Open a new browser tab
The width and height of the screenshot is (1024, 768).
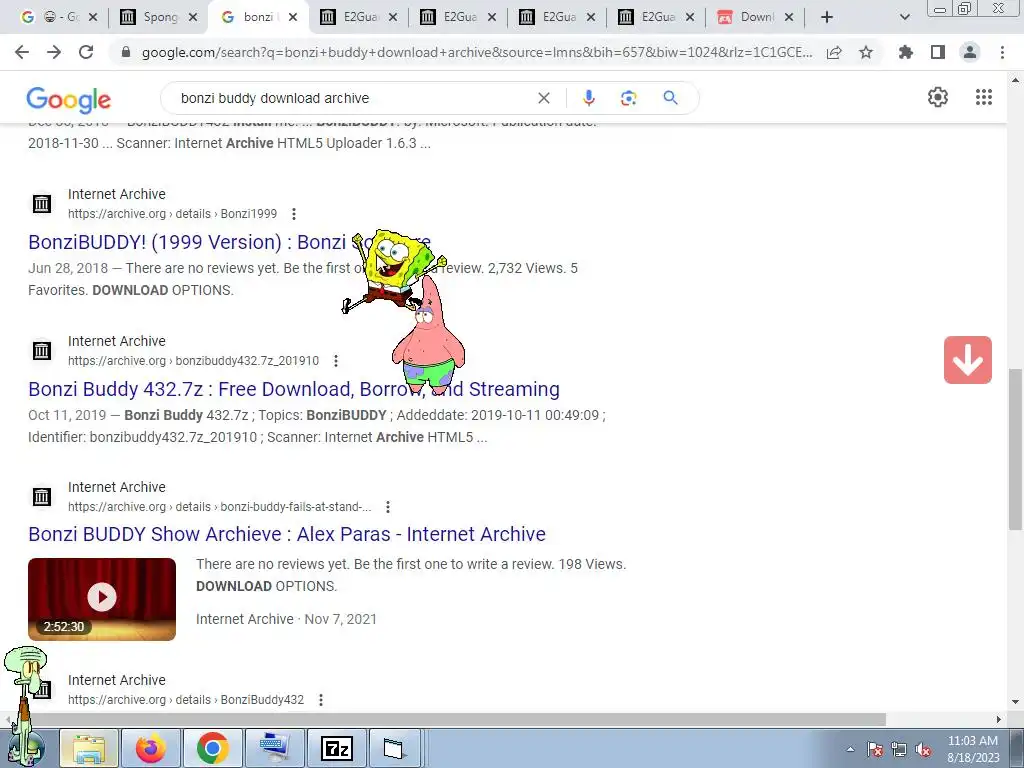coord(827,18)
